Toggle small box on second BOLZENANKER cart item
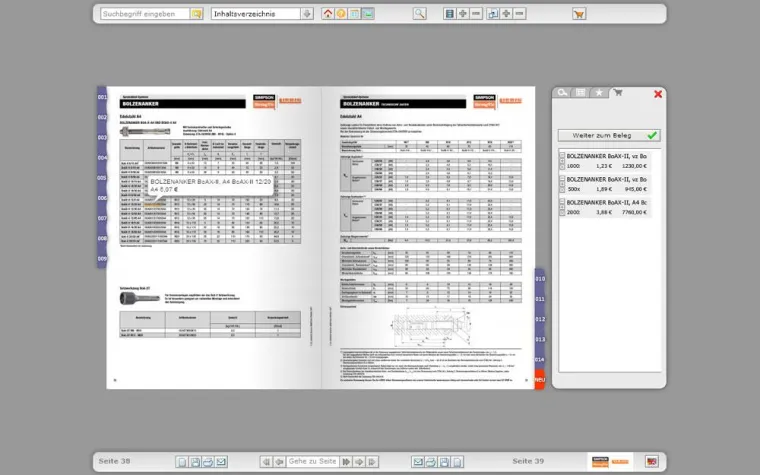The height and width of the screenshot is (475, 760). tap(562, 179)
